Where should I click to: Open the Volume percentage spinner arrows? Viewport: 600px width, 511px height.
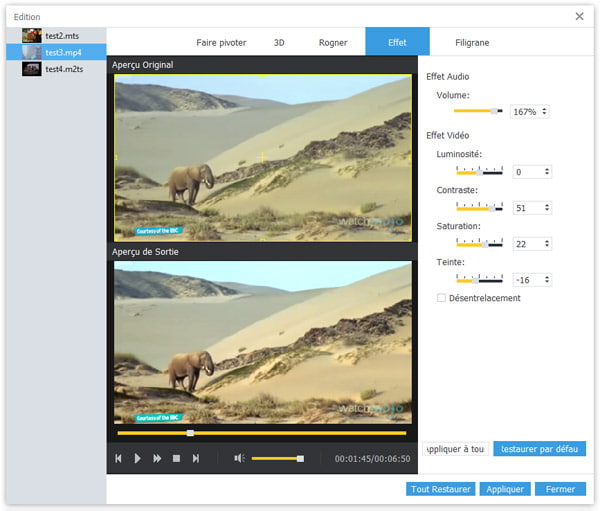pyautogui.click(x=544, y=112)
